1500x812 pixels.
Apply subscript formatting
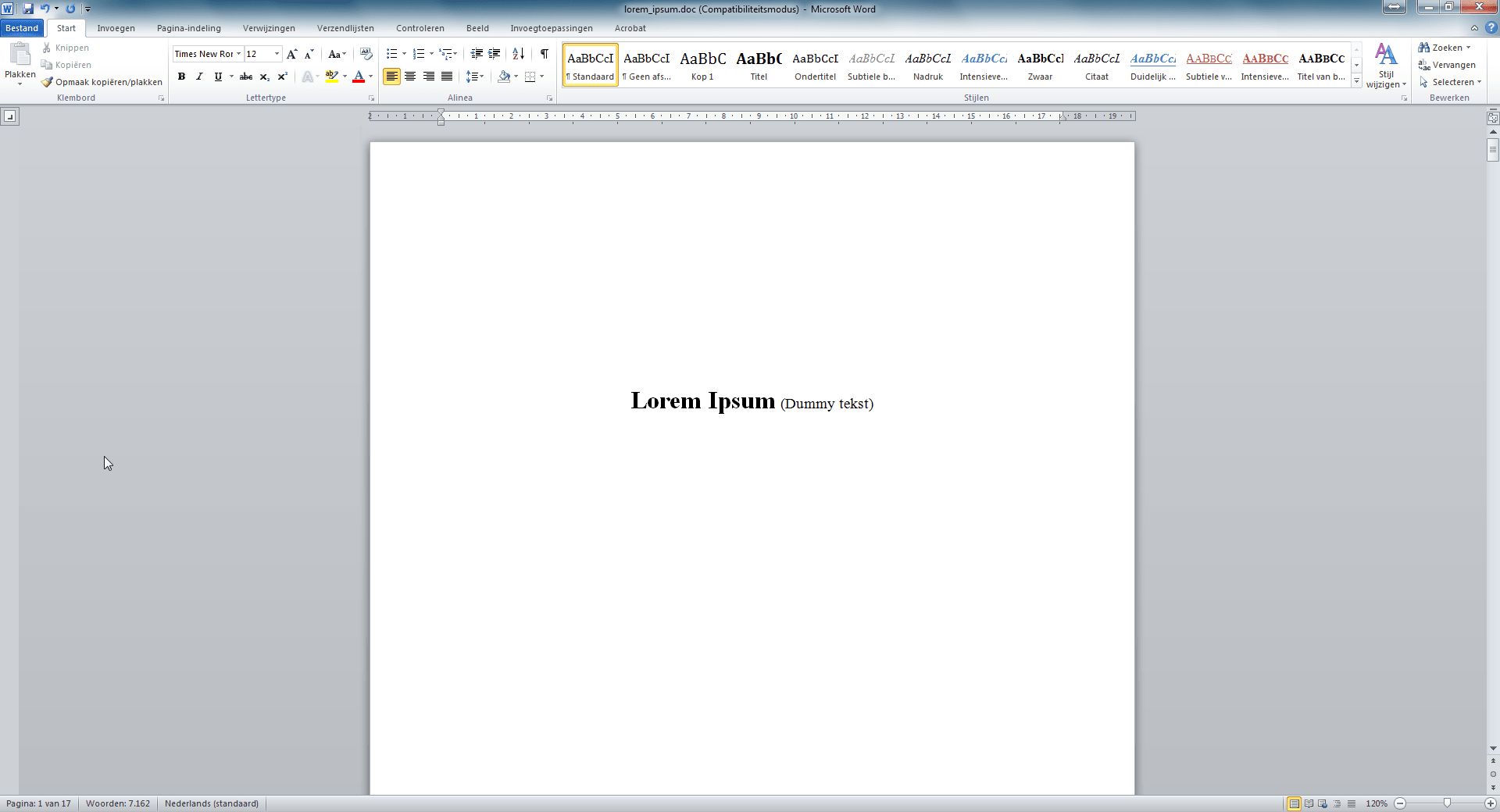coord(265,77)
